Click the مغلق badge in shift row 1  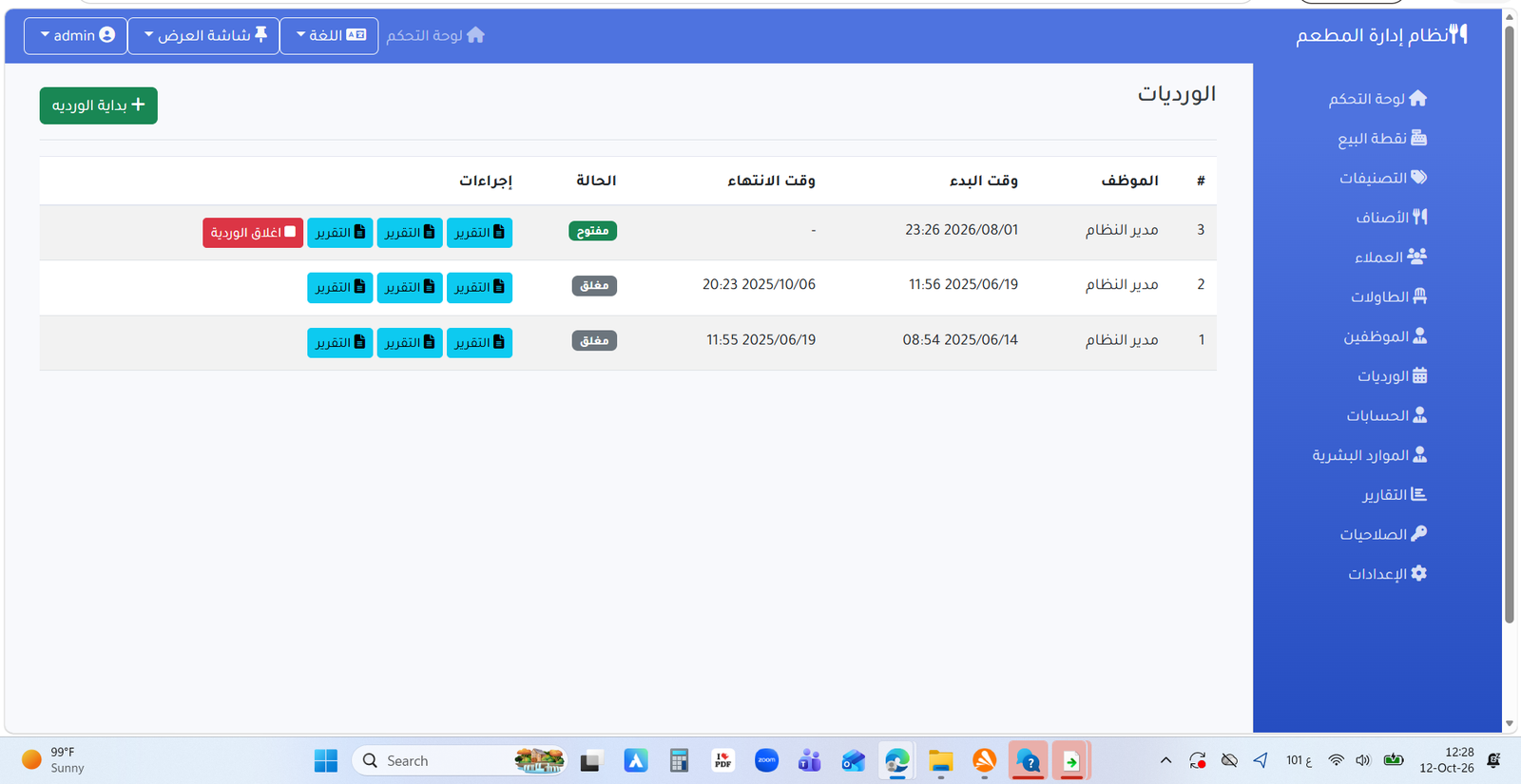click(x=594, y=340)
